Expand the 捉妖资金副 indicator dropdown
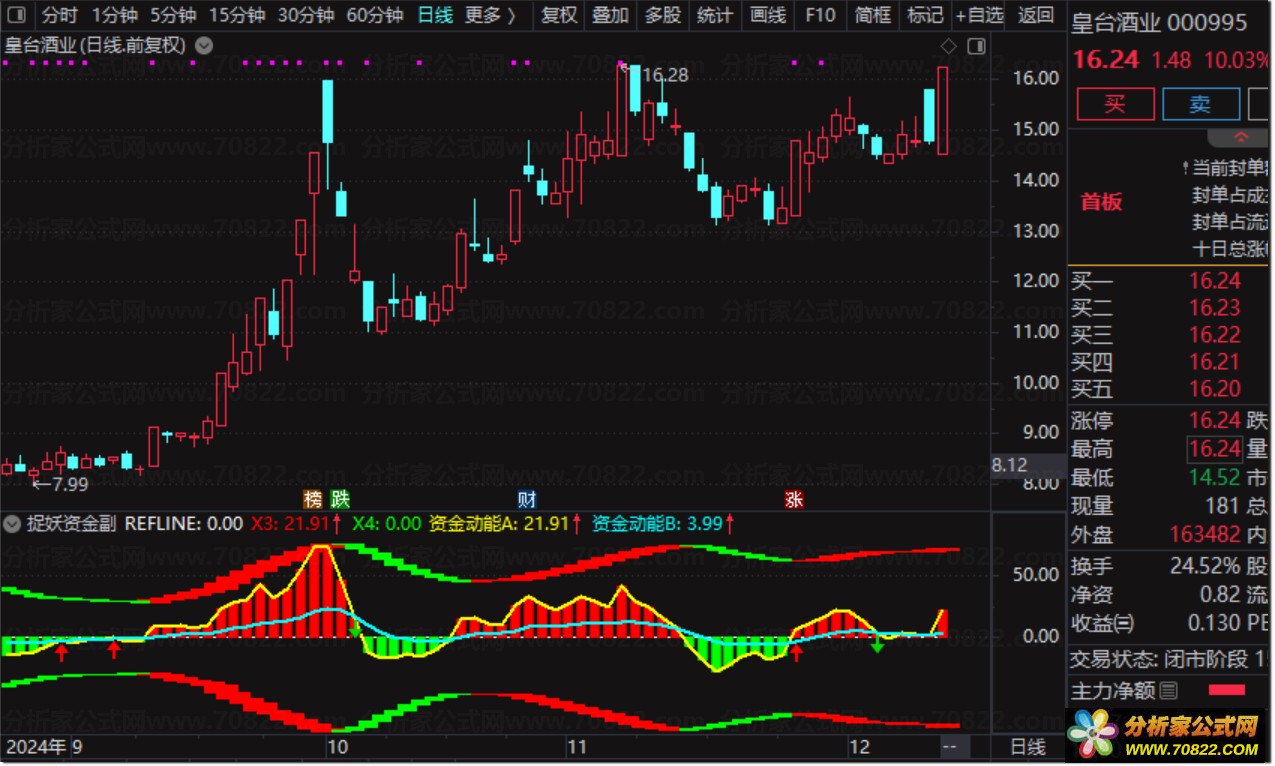 13,523
